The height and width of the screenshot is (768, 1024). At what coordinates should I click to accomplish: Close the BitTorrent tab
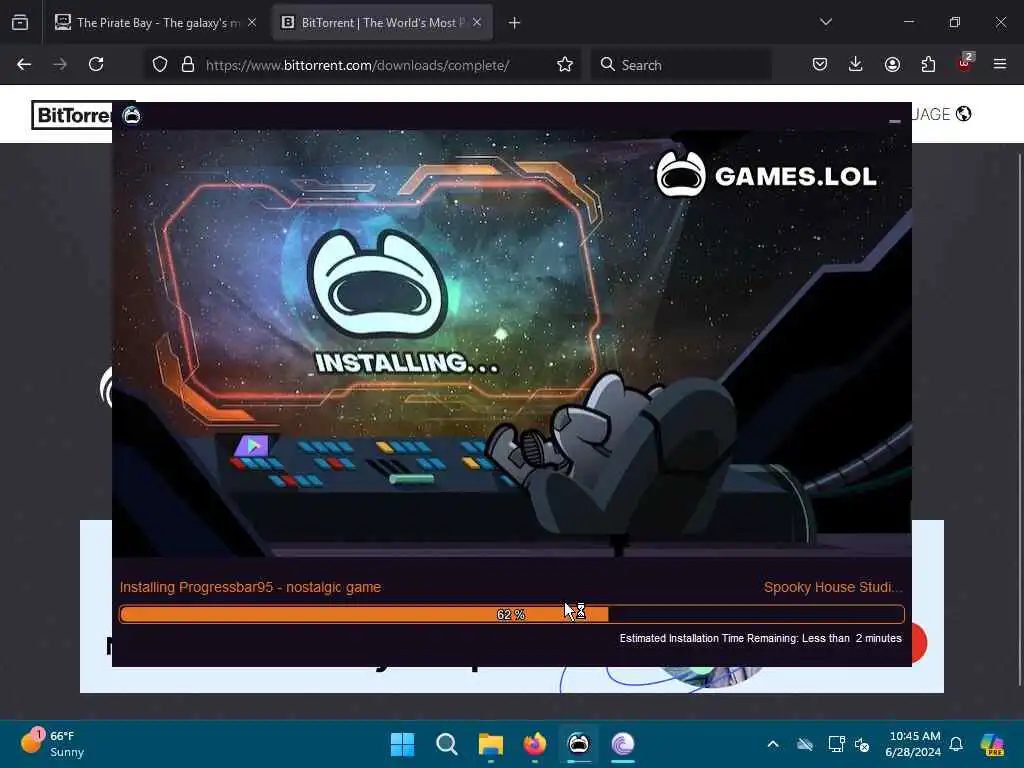tap(477, 23)
